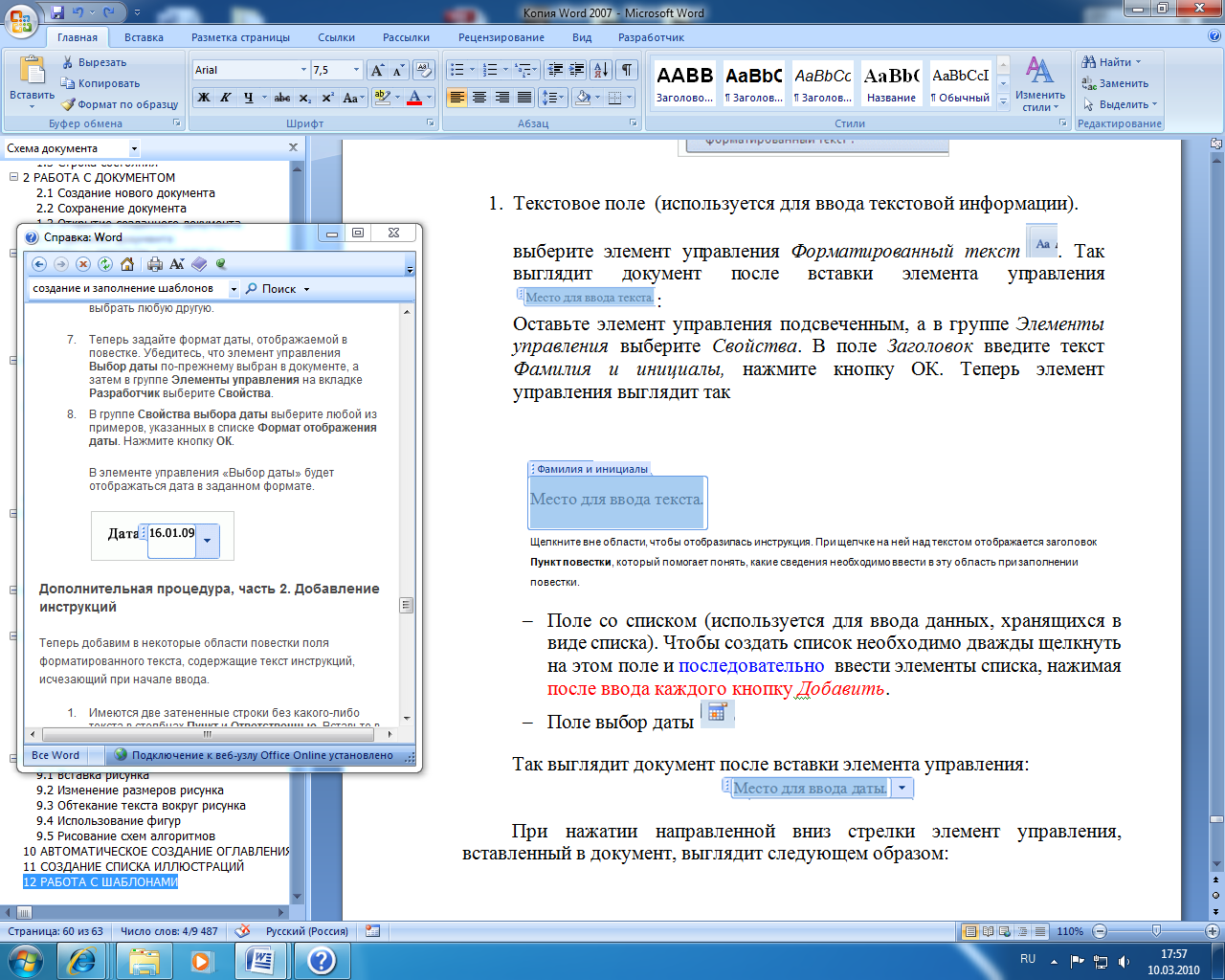The image size is (1225, 980).
Task: Open the date picker dropdown in Help
Action: point(208,541)
